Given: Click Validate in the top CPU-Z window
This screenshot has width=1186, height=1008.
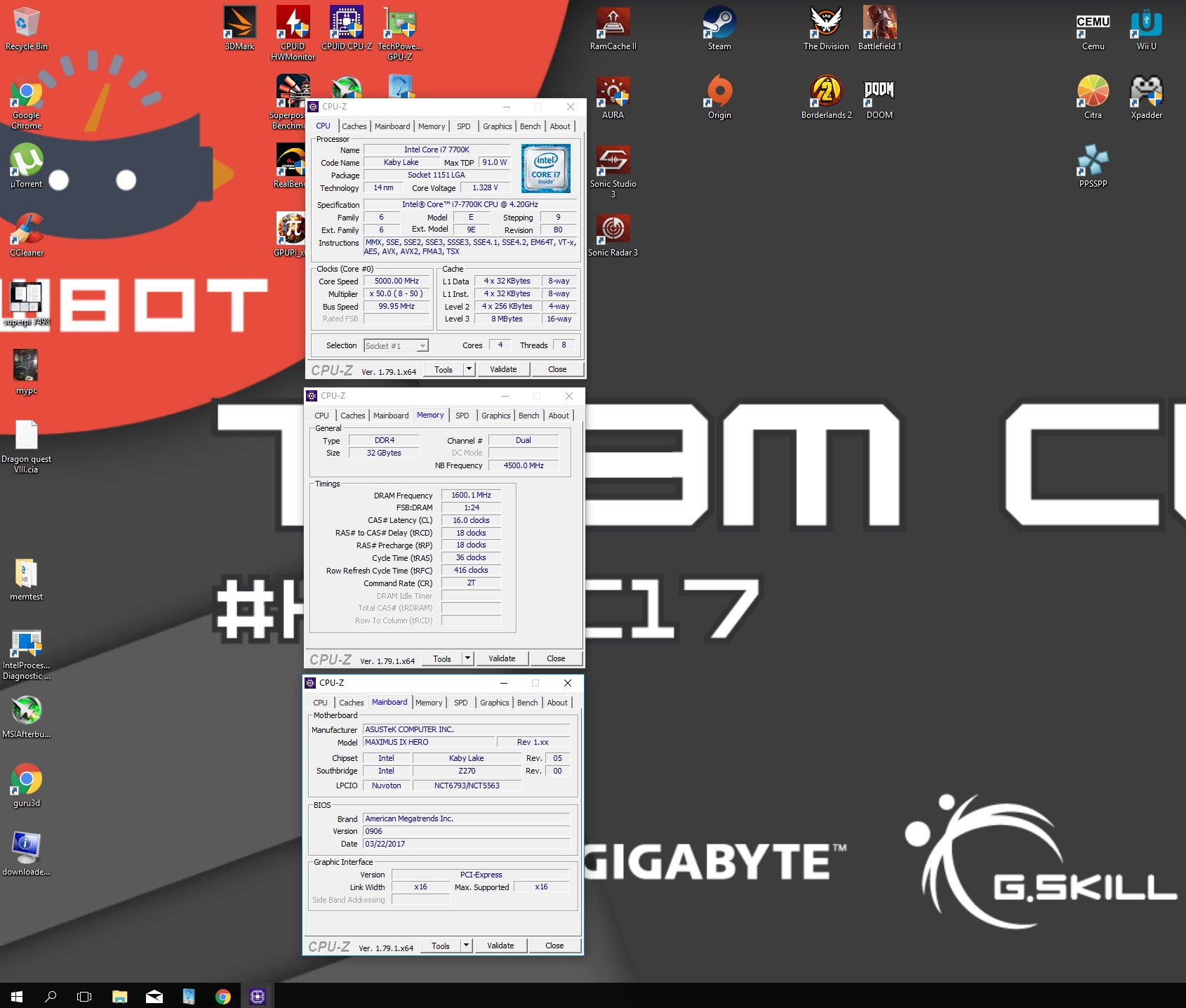Looking at the screenshot, I should tap(503, 369).
